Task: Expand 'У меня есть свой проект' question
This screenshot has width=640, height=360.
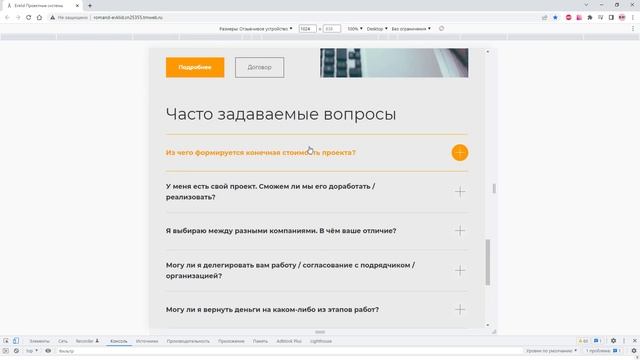Action: pos(460,191)
